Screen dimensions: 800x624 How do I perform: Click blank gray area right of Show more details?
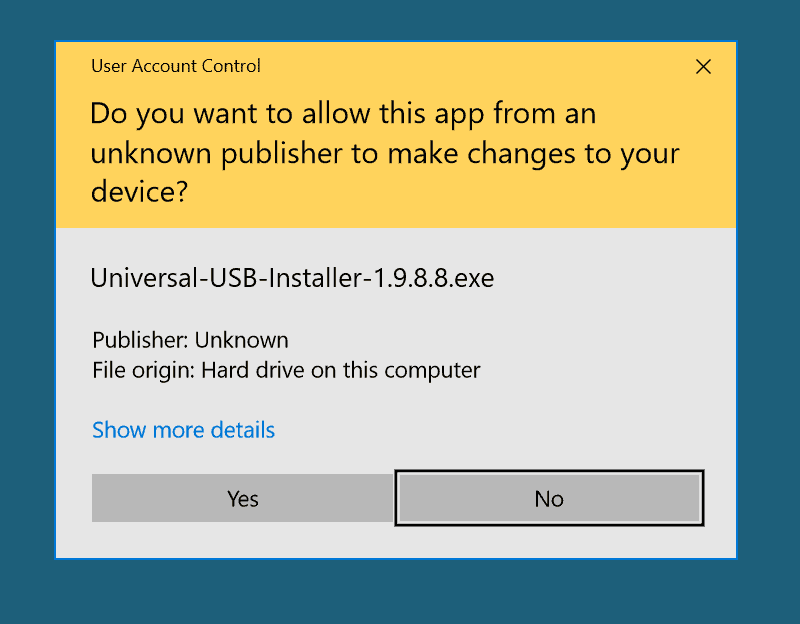click(480, 430)
